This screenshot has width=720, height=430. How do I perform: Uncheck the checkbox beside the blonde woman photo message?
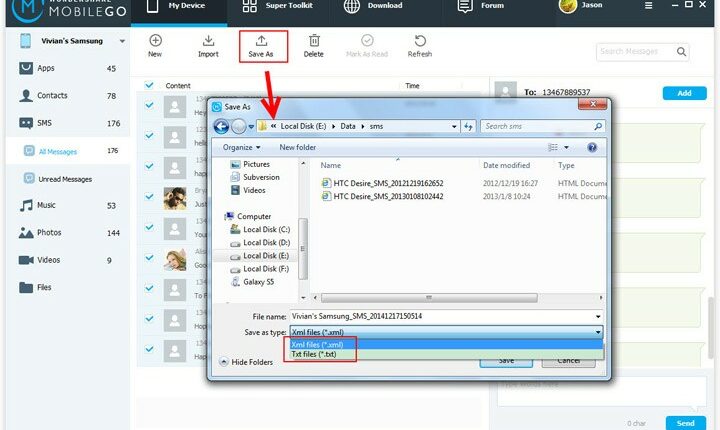pos(149,258)
